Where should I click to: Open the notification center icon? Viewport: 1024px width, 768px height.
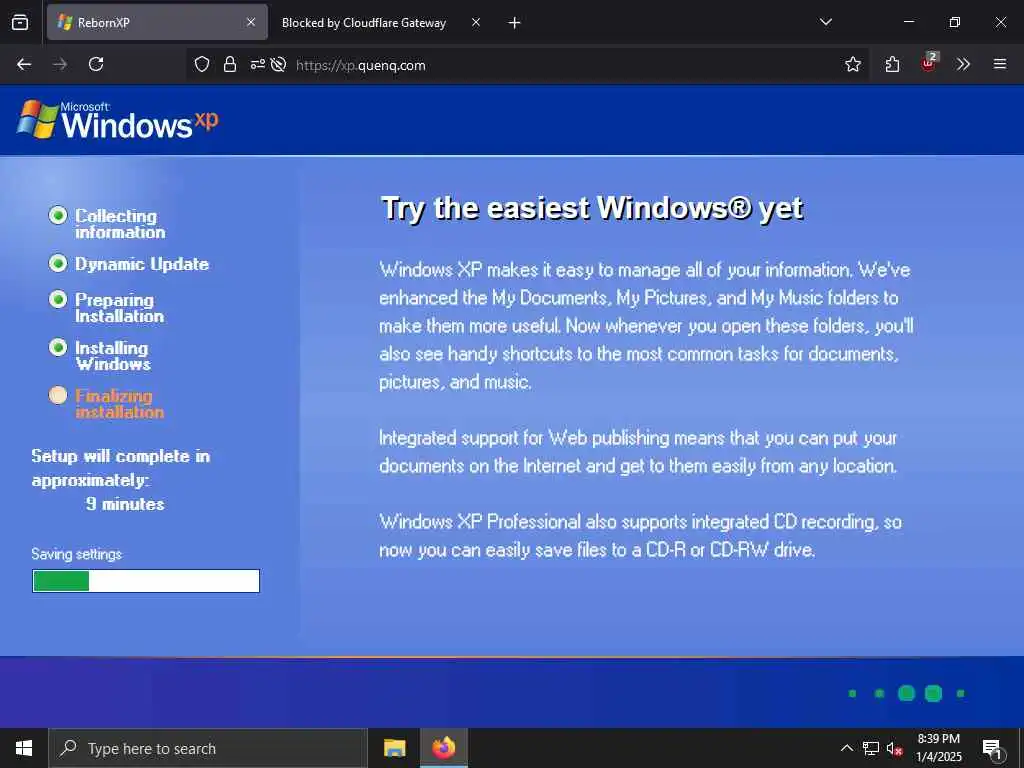coord(993,749)
